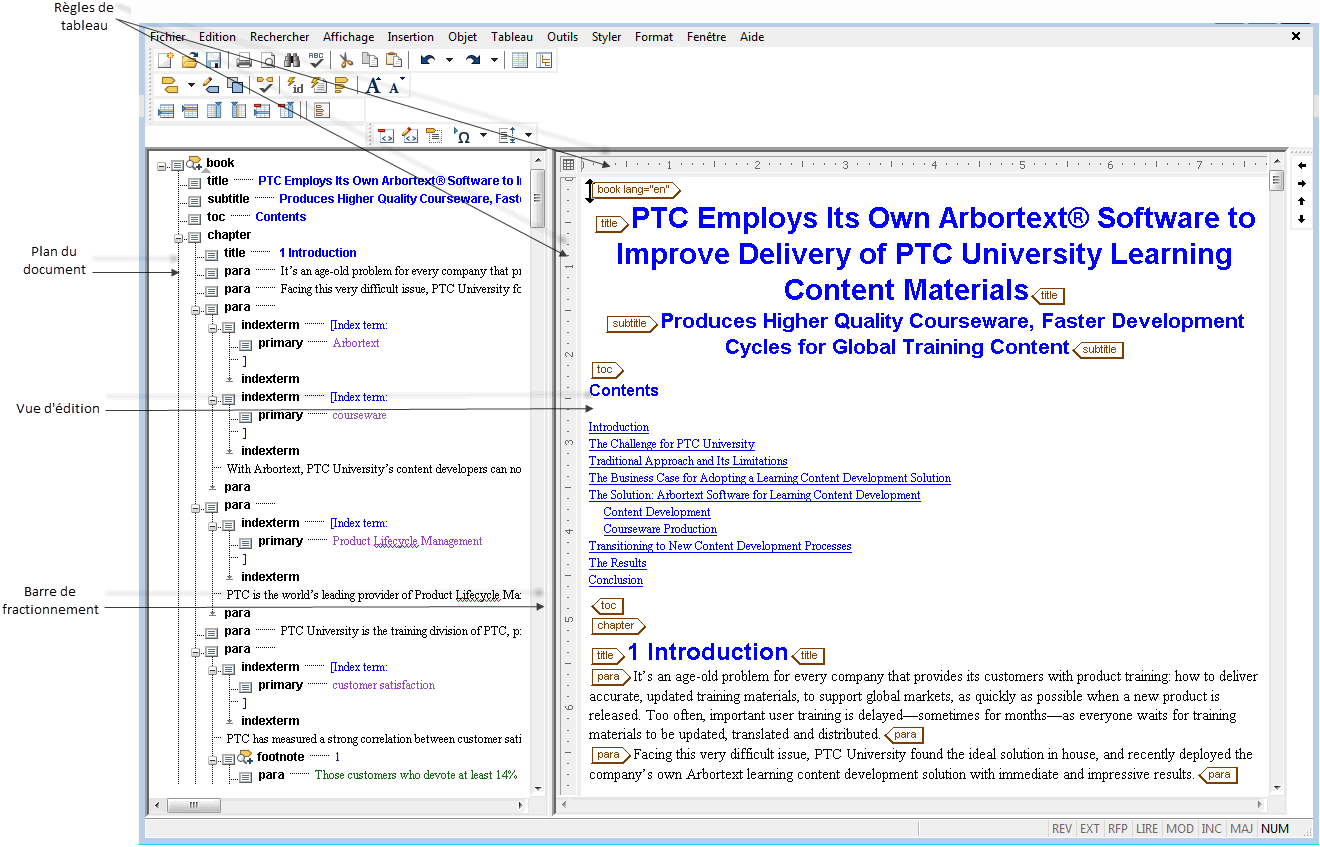Click the scissors cut icon

346,60
